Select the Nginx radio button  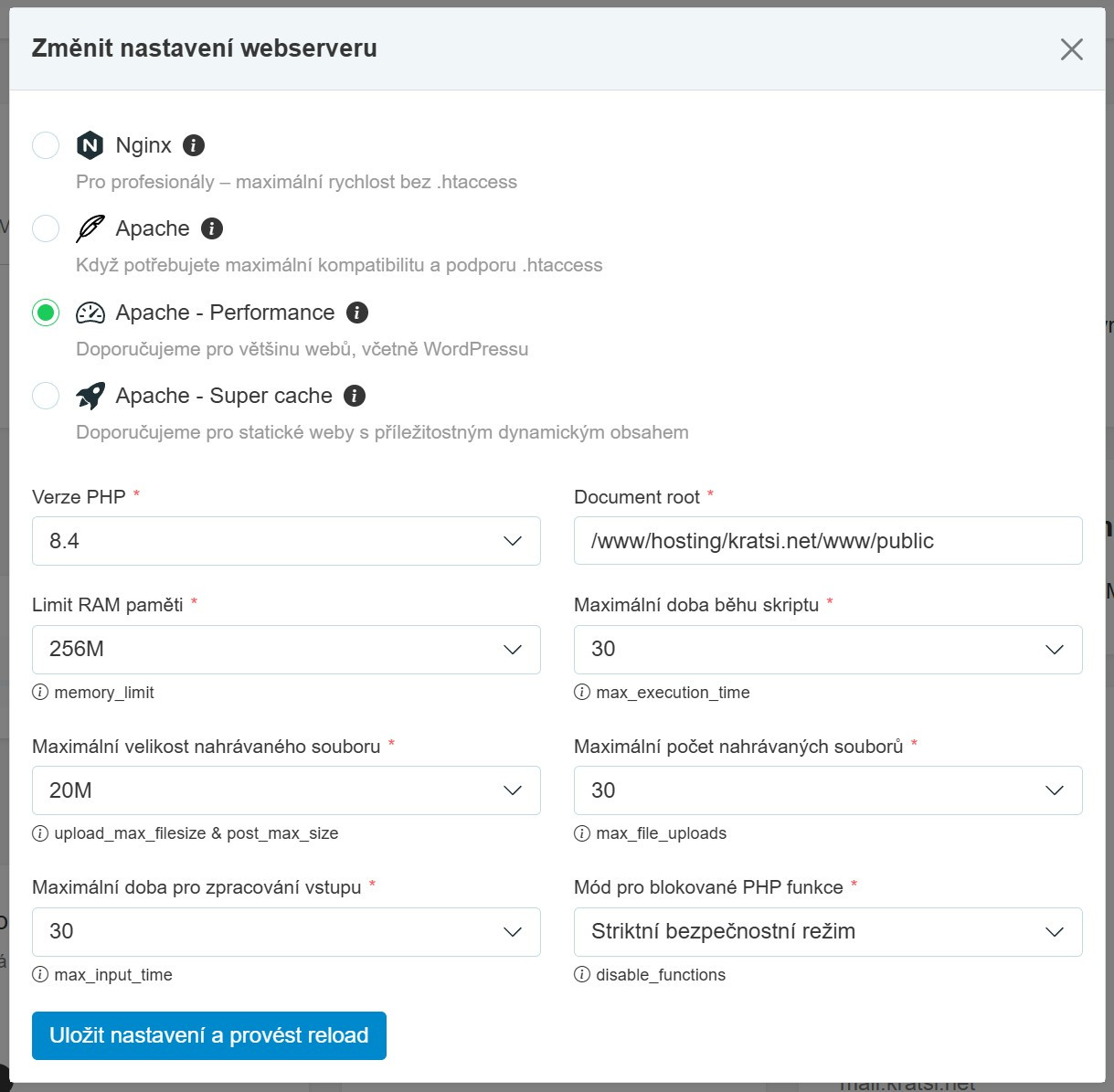pos(46,145)
